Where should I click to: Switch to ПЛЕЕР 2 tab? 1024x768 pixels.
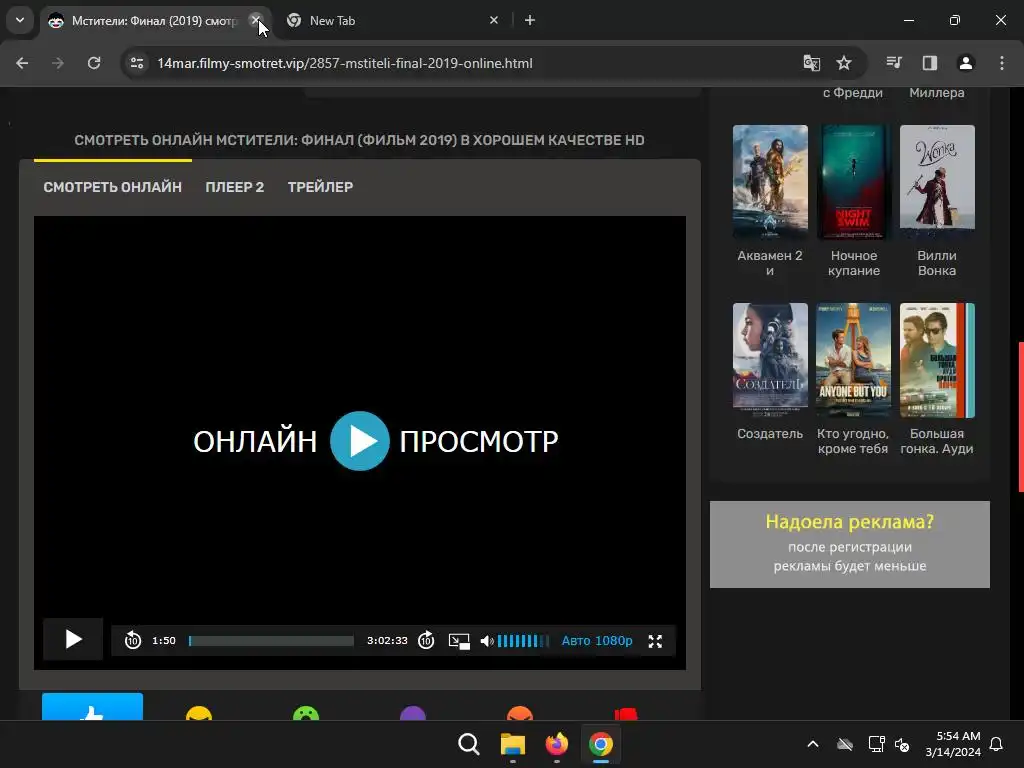(x=234, y=187)
